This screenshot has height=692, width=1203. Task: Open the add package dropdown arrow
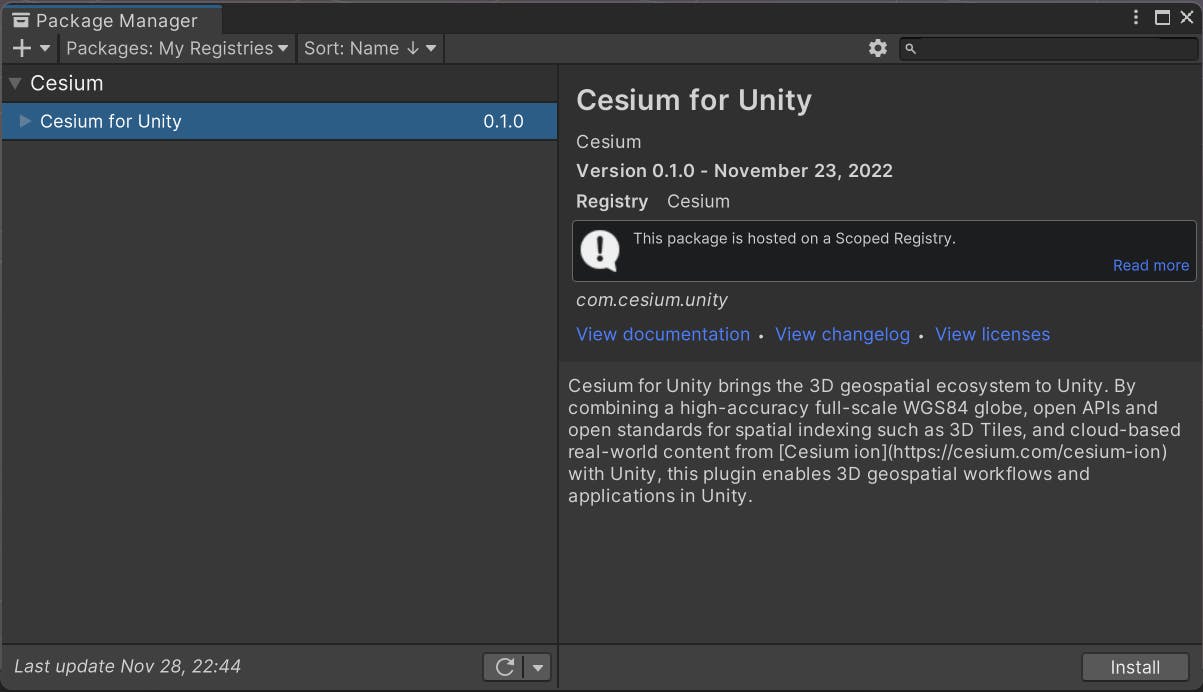44,48
